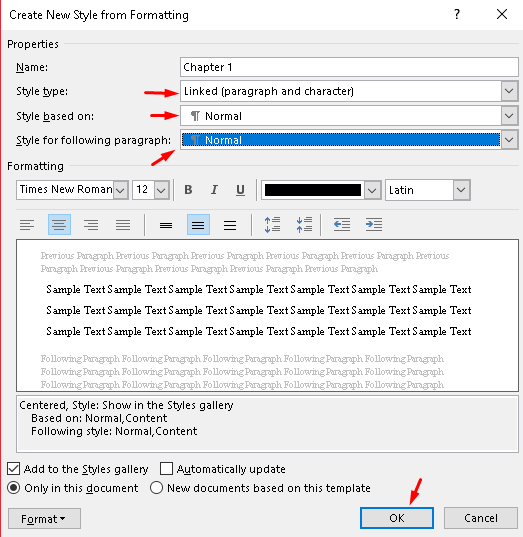Select New documents based on this template
The width and height of the screenshot is (523, 537).
[156, 488]
